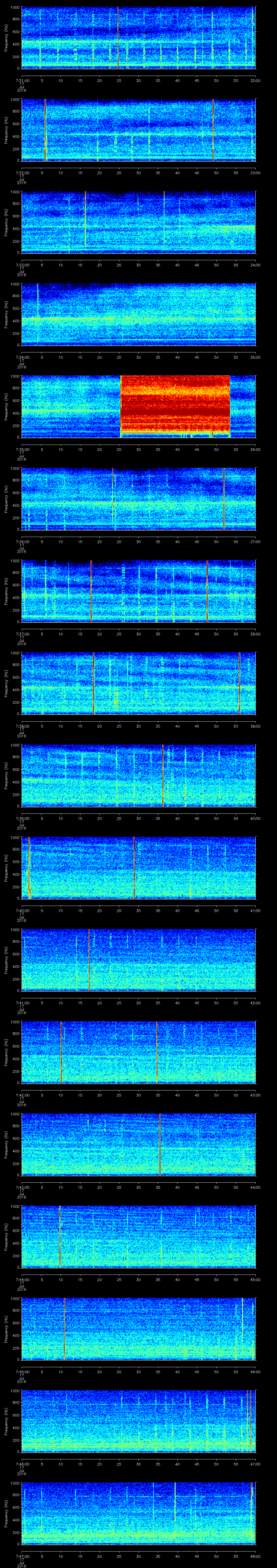The height and width of the screenshot is (1568, 277).
Task: Click the 35:00 end time label
Action: [x=255, y=357]
